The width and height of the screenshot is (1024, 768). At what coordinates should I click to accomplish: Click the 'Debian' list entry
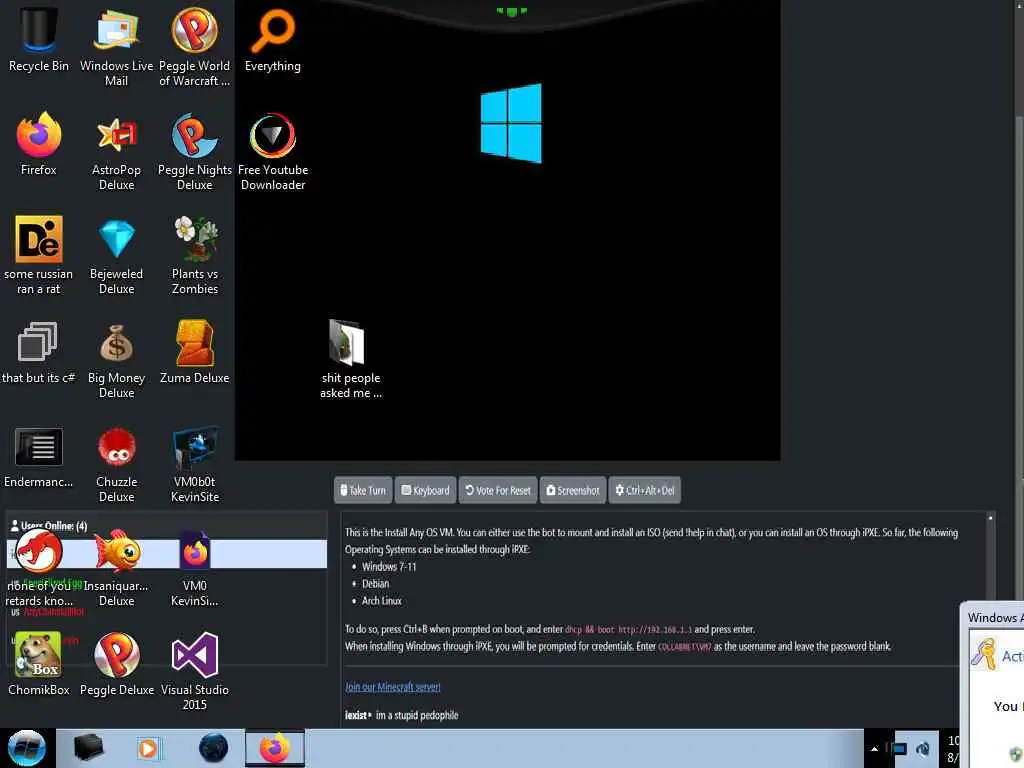click(375, 584)
